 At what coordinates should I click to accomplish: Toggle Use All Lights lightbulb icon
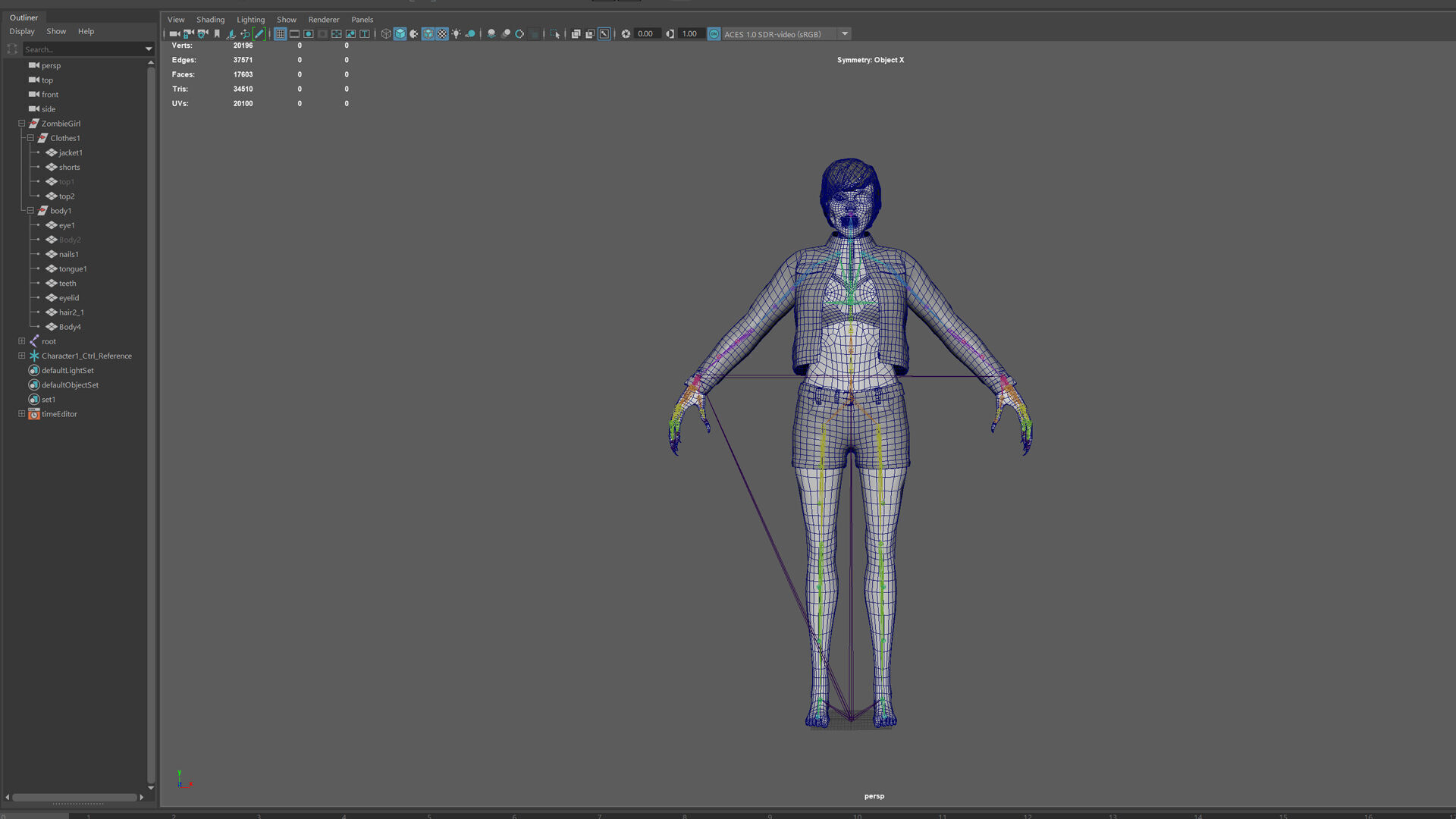(456, 34)
